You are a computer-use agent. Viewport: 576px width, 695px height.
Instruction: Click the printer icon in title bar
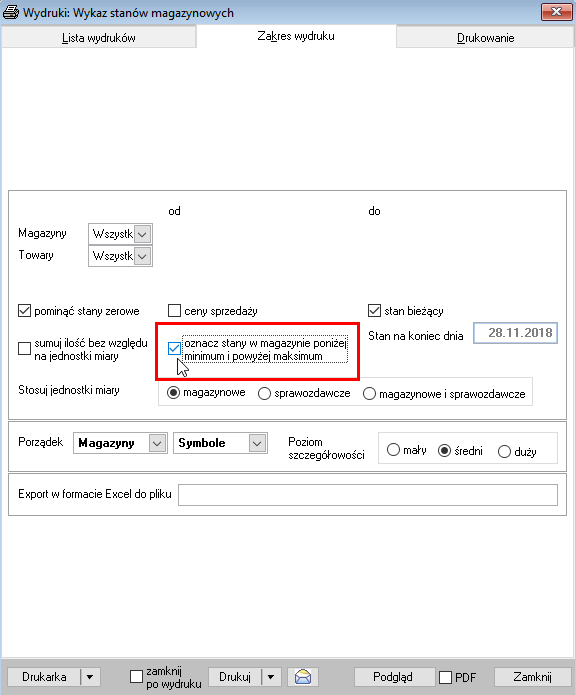11,12
